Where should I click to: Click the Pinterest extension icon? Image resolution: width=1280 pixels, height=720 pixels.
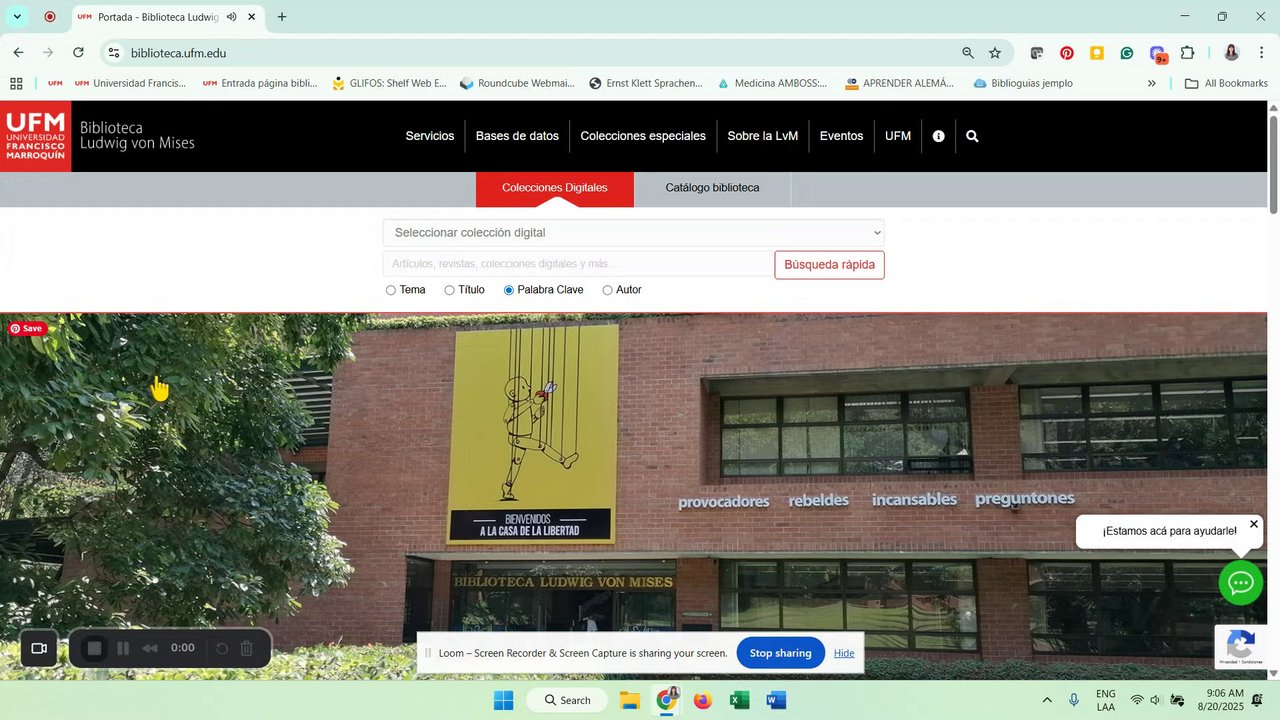[1067, 53]
